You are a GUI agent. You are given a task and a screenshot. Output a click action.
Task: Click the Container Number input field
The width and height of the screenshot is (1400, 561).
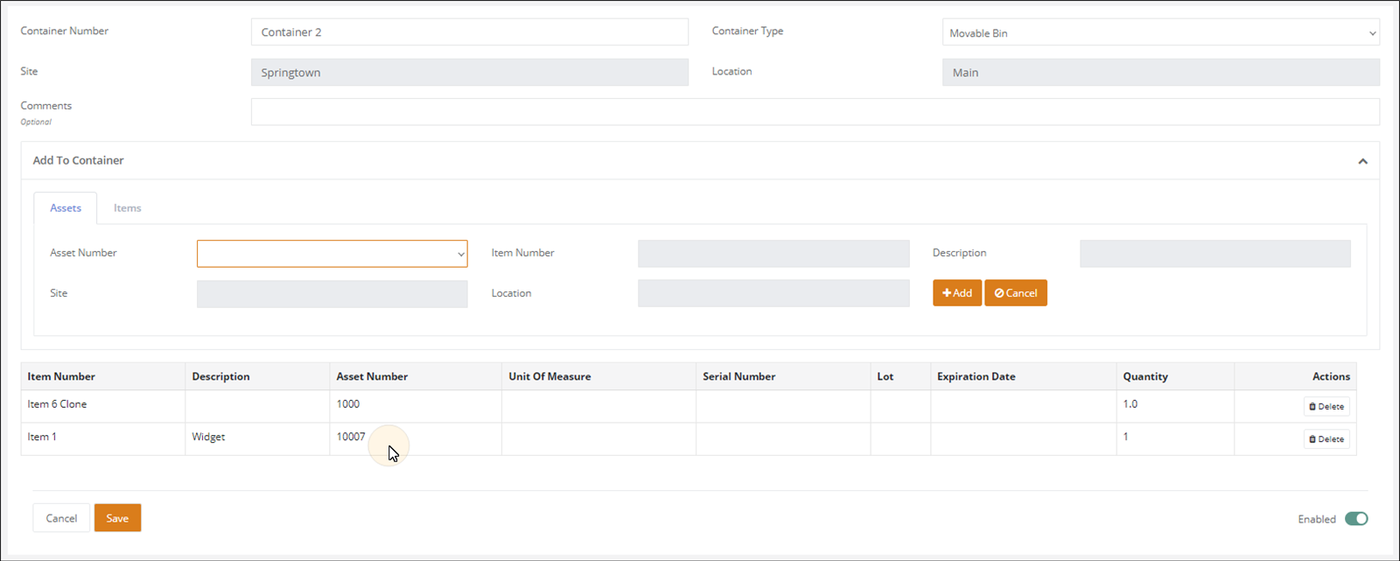[469, 32]
